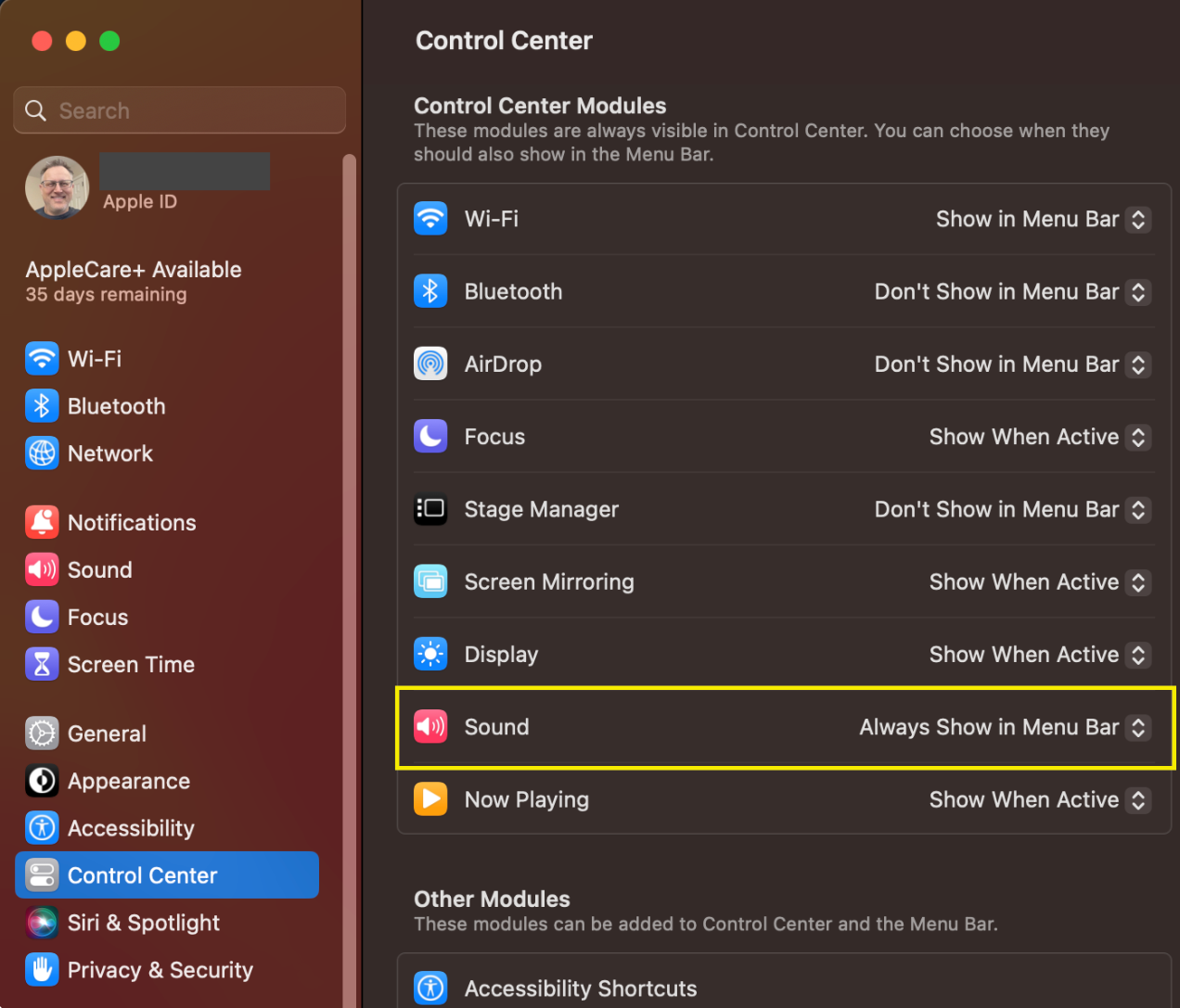Select Network in the sidebar

(x=167, y=453)
